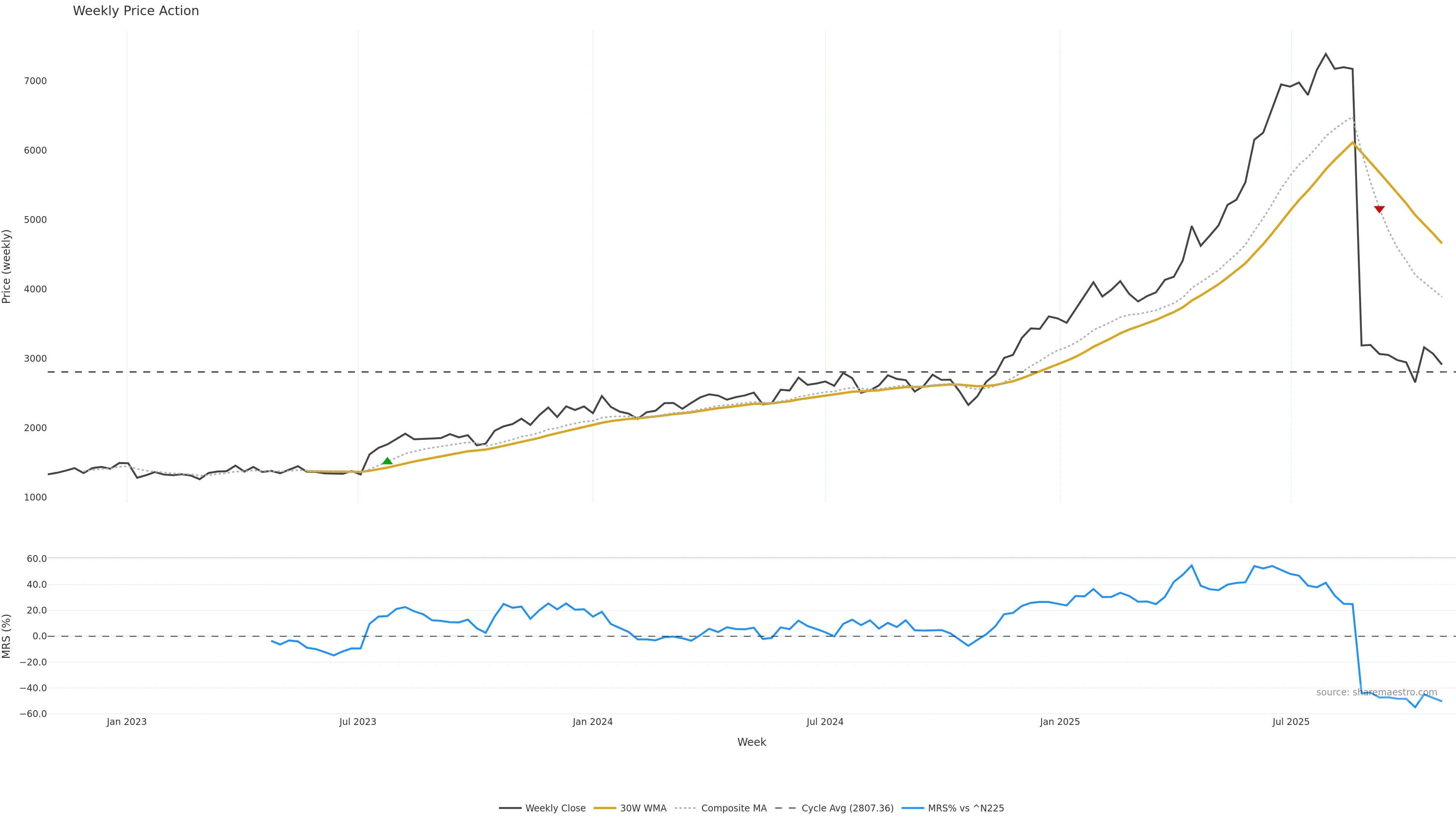Image resolution: width=1456 pixels, height=819 pixels.
Task: Click the Price (weekly) y-axis title
Action: click(7, 266)
